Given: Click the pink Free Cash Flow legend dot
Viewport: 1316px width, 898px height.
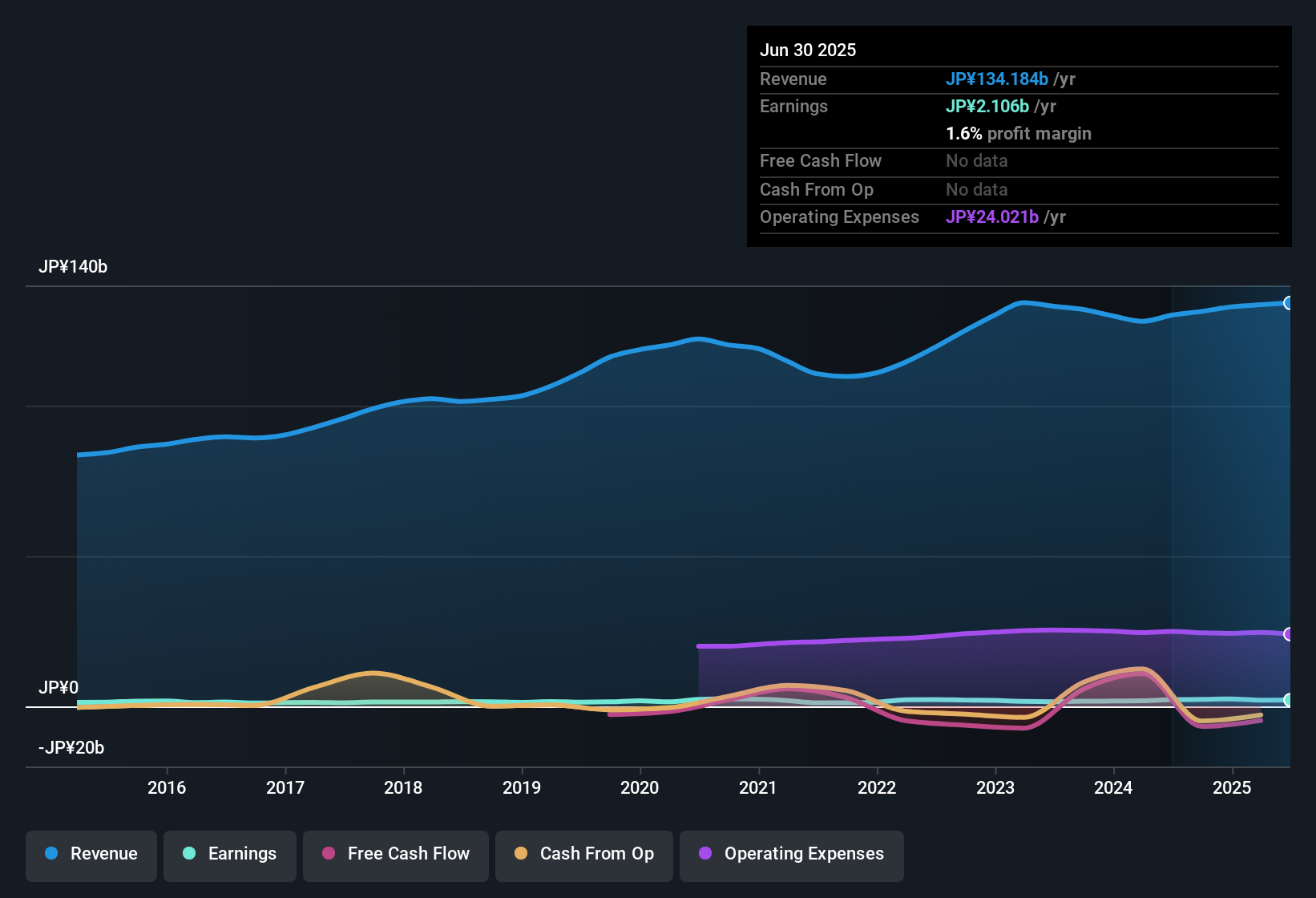Looking at the screenshot, I should pos(329,853).
